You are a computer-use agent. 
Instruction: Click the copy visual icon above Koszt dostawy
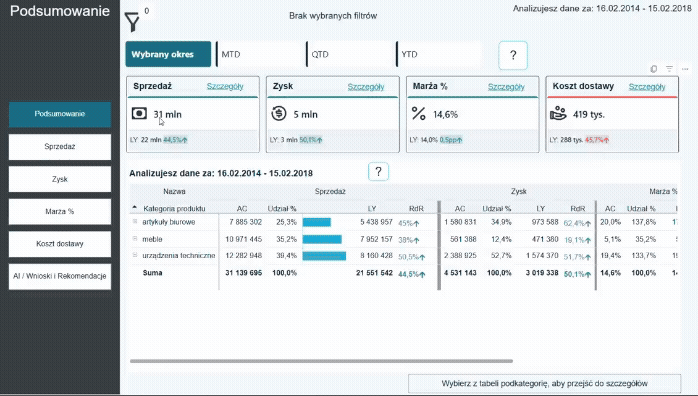[653, 69]
